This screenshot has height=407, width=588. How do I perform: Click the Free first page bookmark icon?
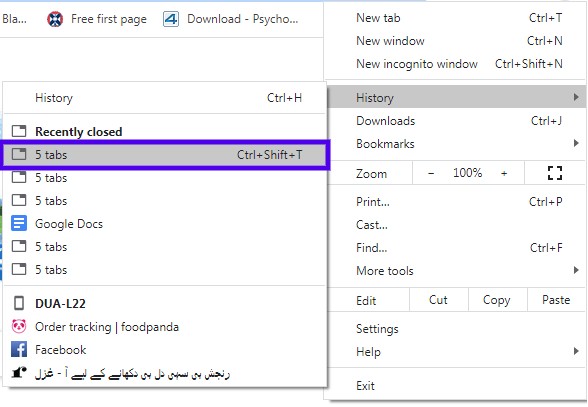(55, 19)
